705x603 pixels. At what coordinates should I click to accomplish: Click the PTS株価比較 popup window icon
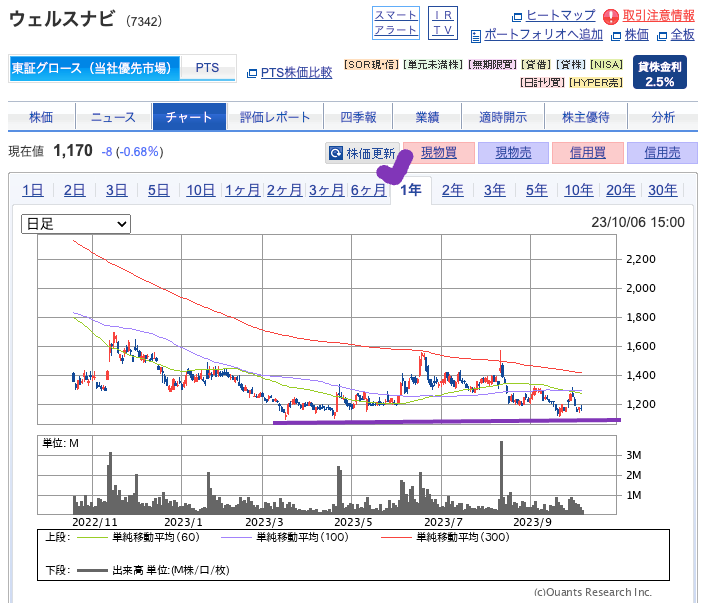[252, 73]
